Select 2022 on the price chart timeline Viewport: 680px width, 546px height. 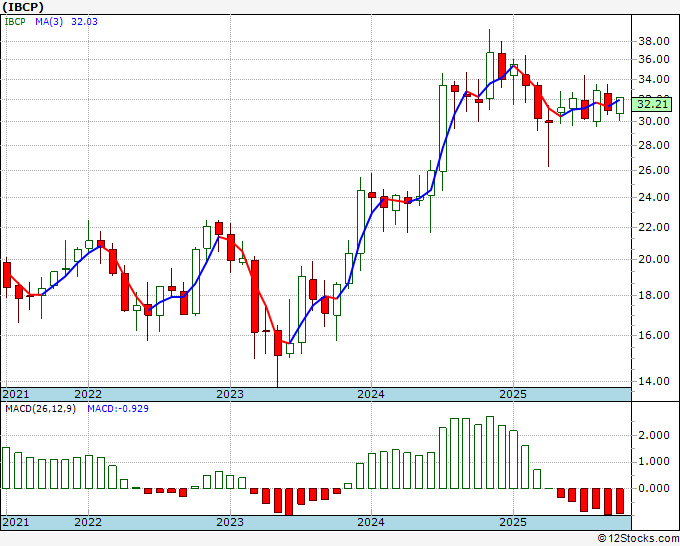(88, 394)
